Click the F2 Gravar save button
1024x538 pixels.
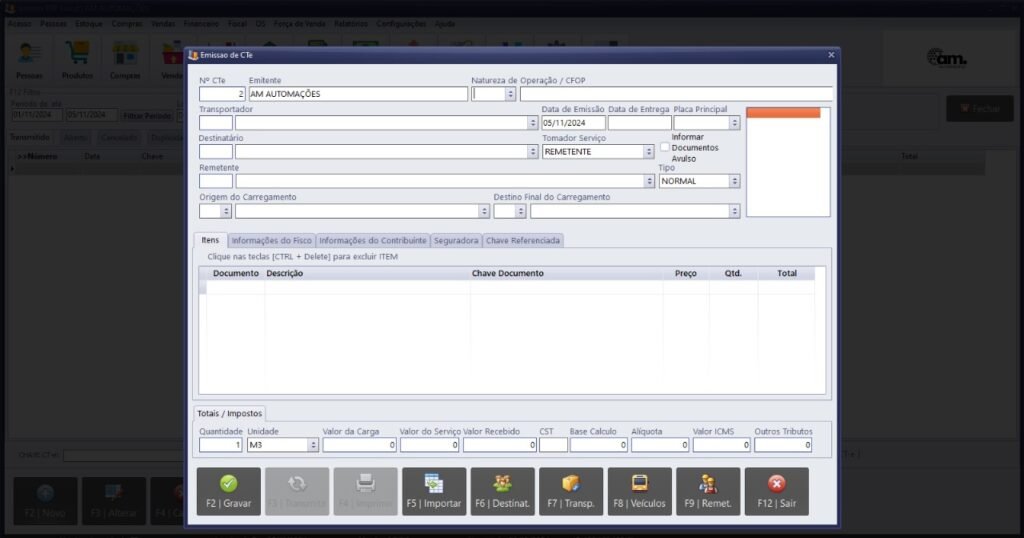[228, 491]
